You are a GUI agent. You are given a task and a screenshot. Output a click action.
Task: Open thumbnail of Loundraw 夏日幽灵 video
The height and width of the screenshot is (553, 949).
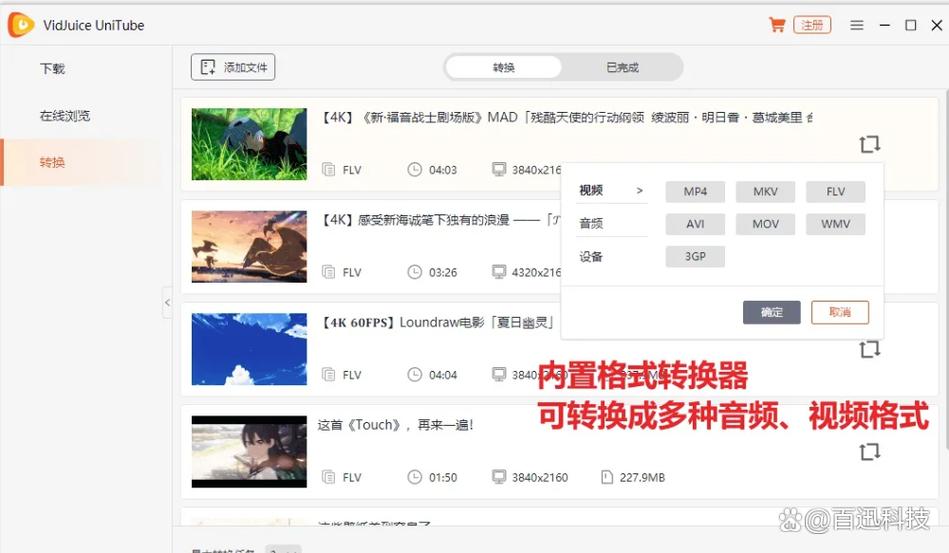click(249, 349)
